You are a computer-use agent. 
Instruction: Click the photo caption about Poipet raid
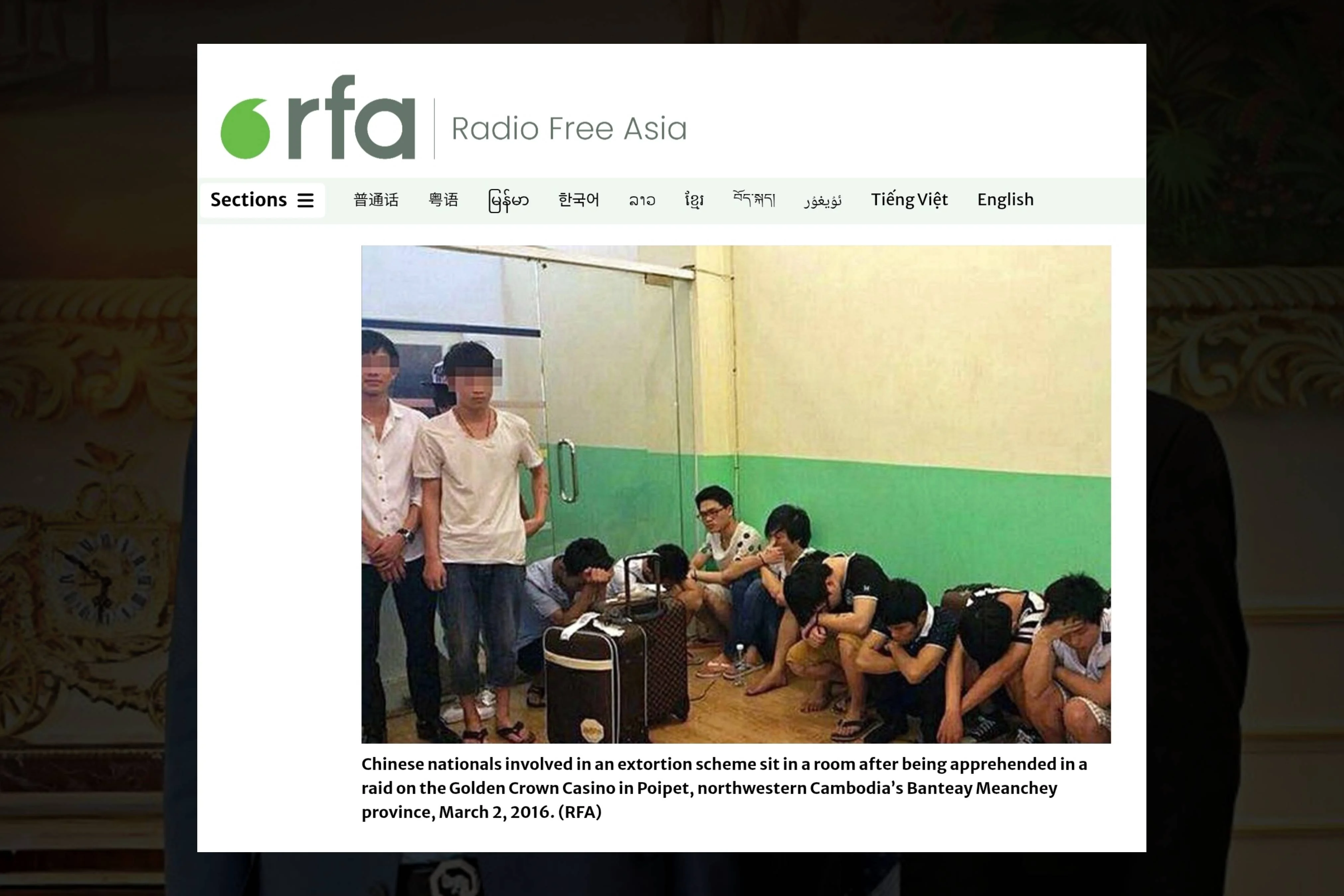(724, 788)
